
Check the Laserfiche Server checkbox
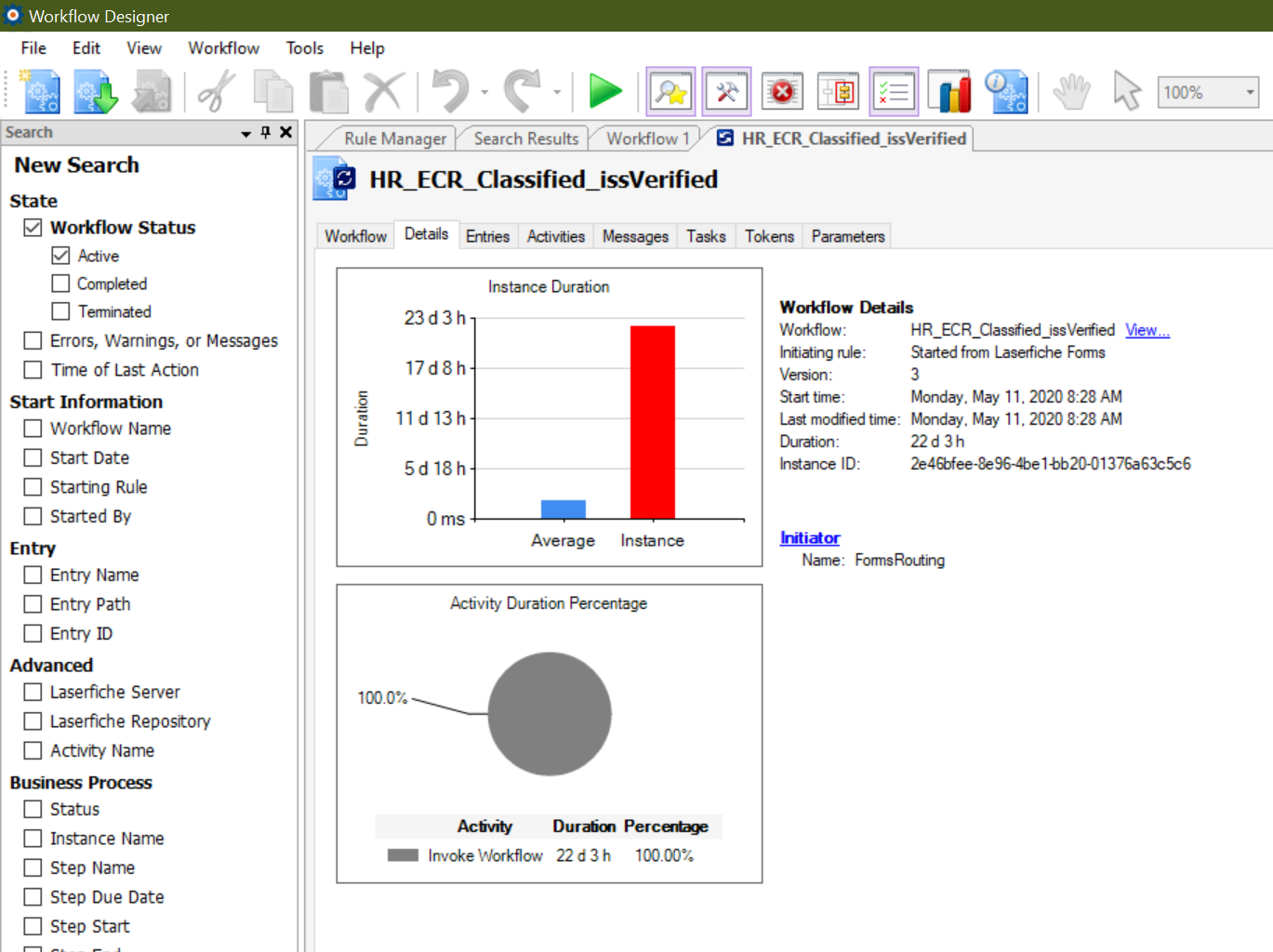33,692
